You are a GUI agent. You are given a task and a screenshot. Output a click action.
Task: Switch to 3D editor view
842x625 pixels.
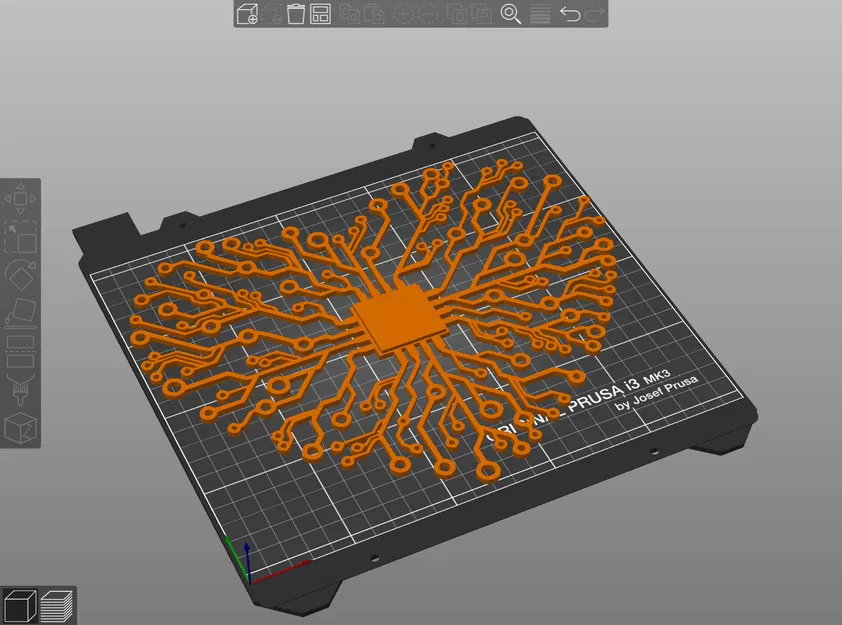(x=20, y=605)
